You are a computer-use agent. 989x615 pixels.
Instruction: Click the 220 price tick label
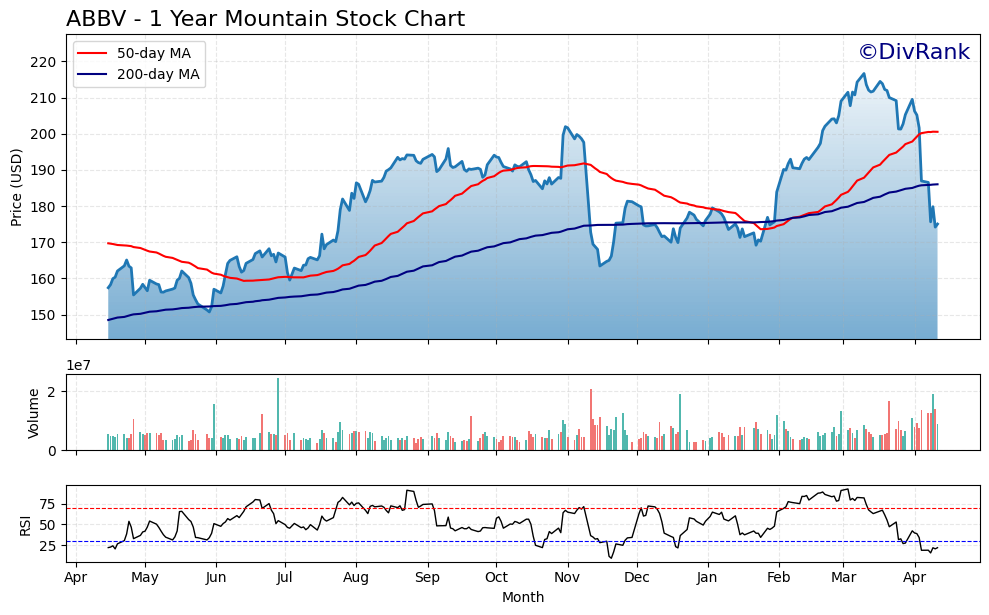tap(44, 62)
